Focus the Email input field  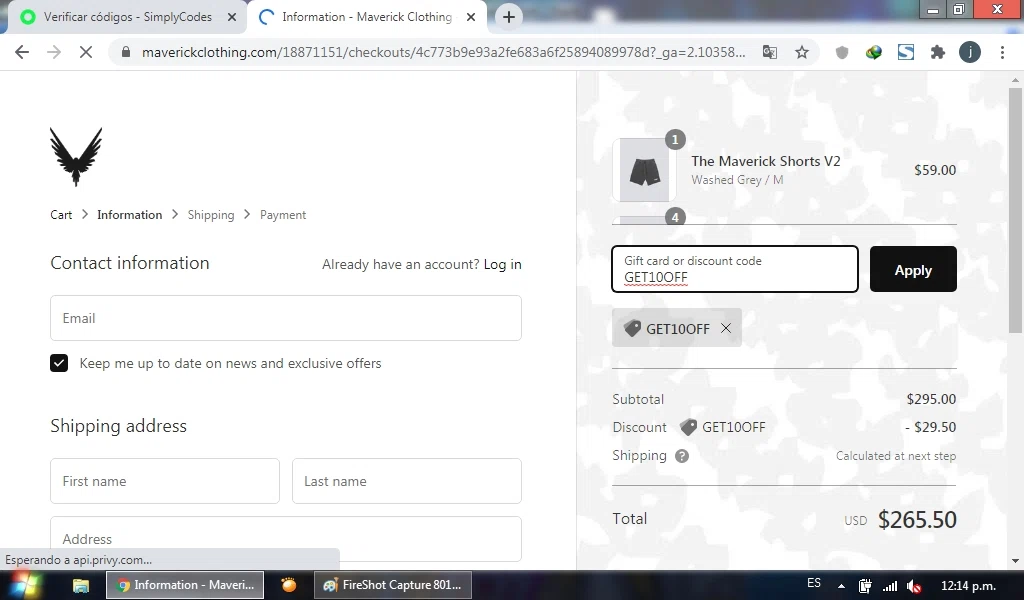(286, 318)
